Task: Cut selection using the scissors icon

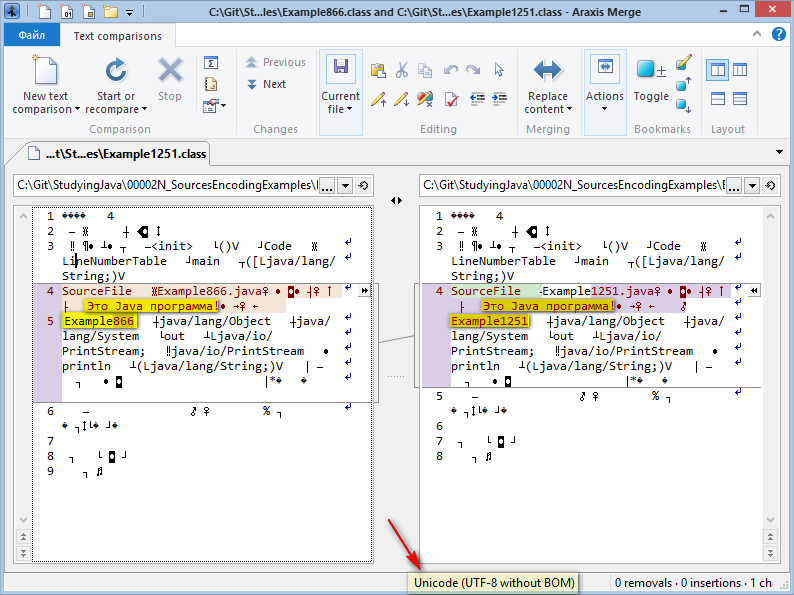Action: [402, 70]
